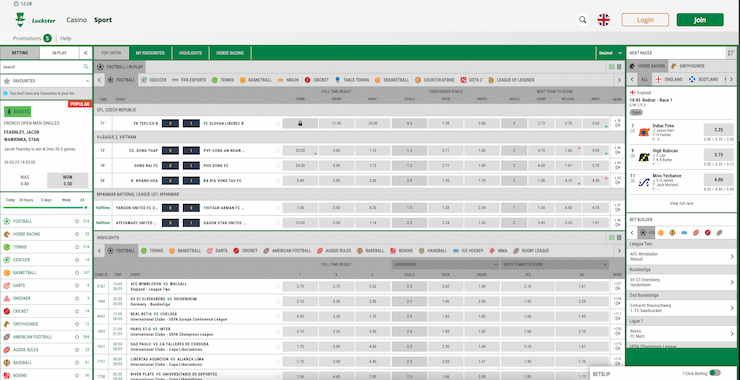Go to the Casino section
Image resolution: width=740 pixels, height=380 pixels.
click(76, 20)
